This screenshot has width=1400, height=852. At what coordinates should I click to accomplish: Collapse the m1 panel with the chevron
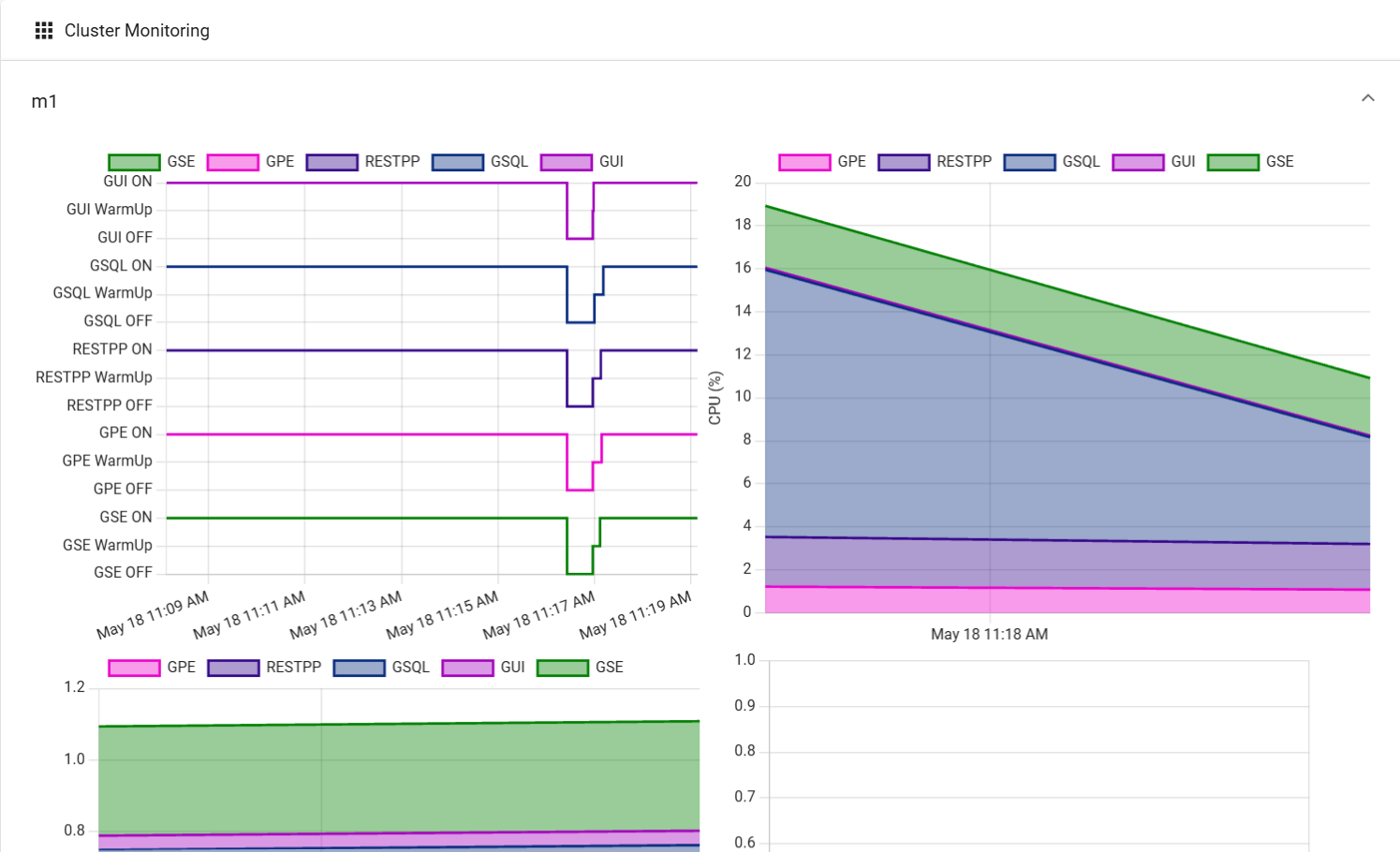(x=1368, y=98)
